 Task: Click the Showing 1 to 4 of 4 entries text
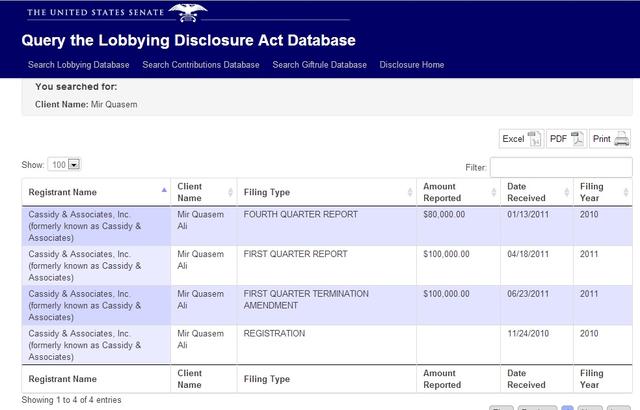tap(71, 400)
